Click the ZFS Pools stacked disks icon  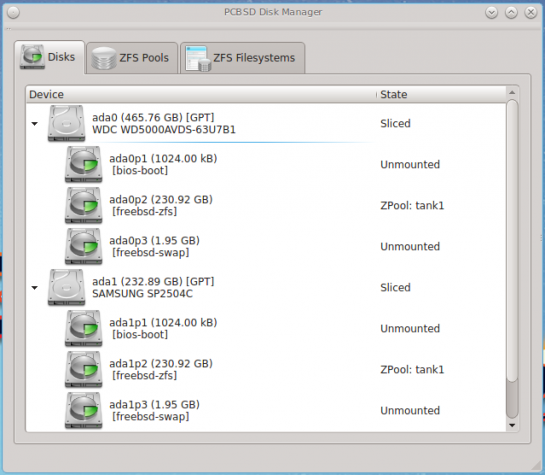coord(104,58)
